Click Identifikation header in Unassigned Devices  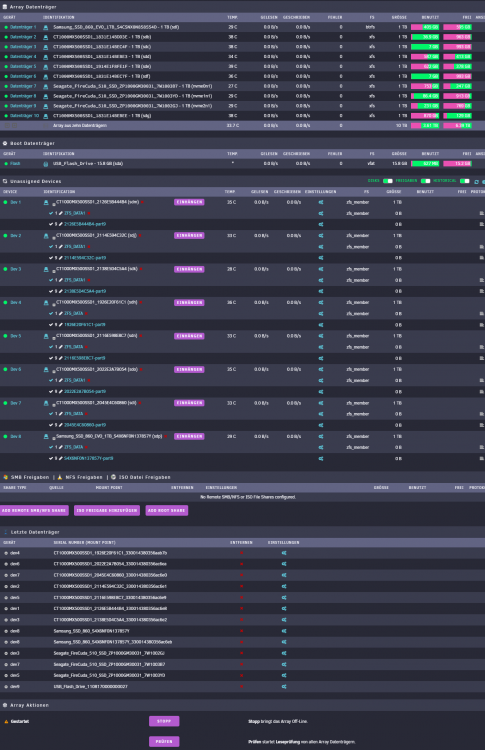[59, 192]
